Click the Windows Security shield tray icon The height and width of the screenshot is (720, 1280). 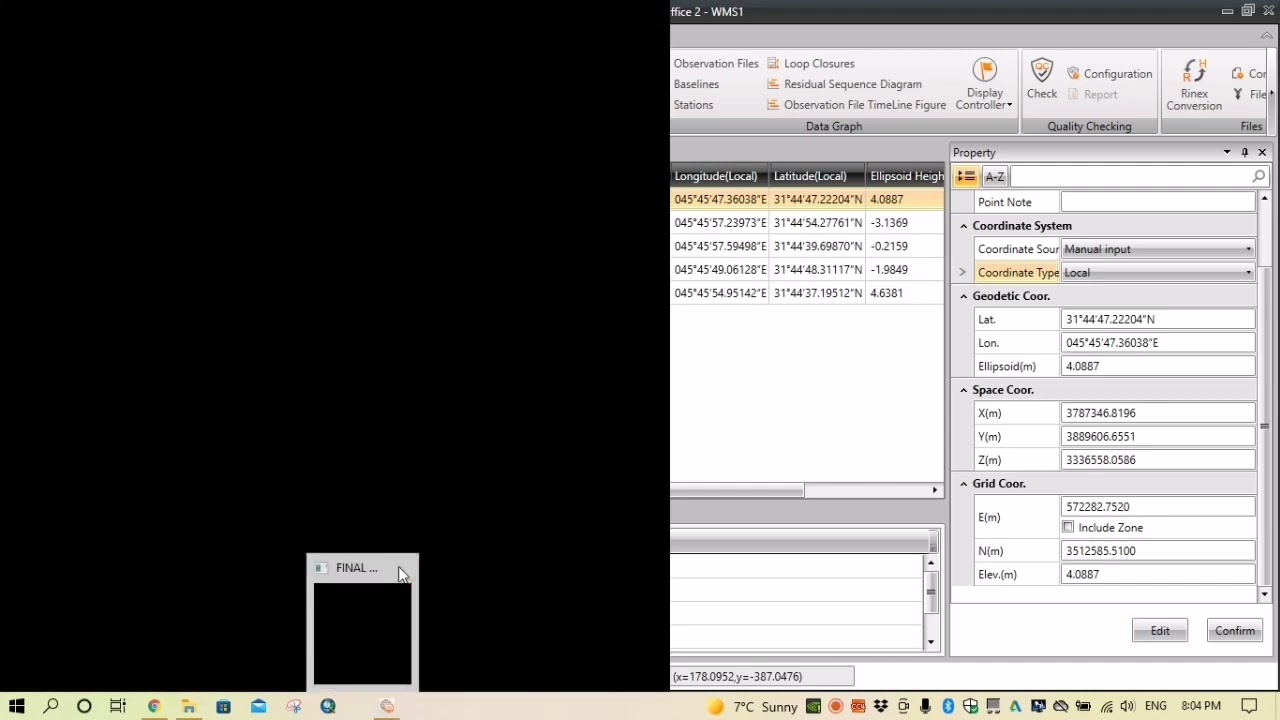point(970,706)
